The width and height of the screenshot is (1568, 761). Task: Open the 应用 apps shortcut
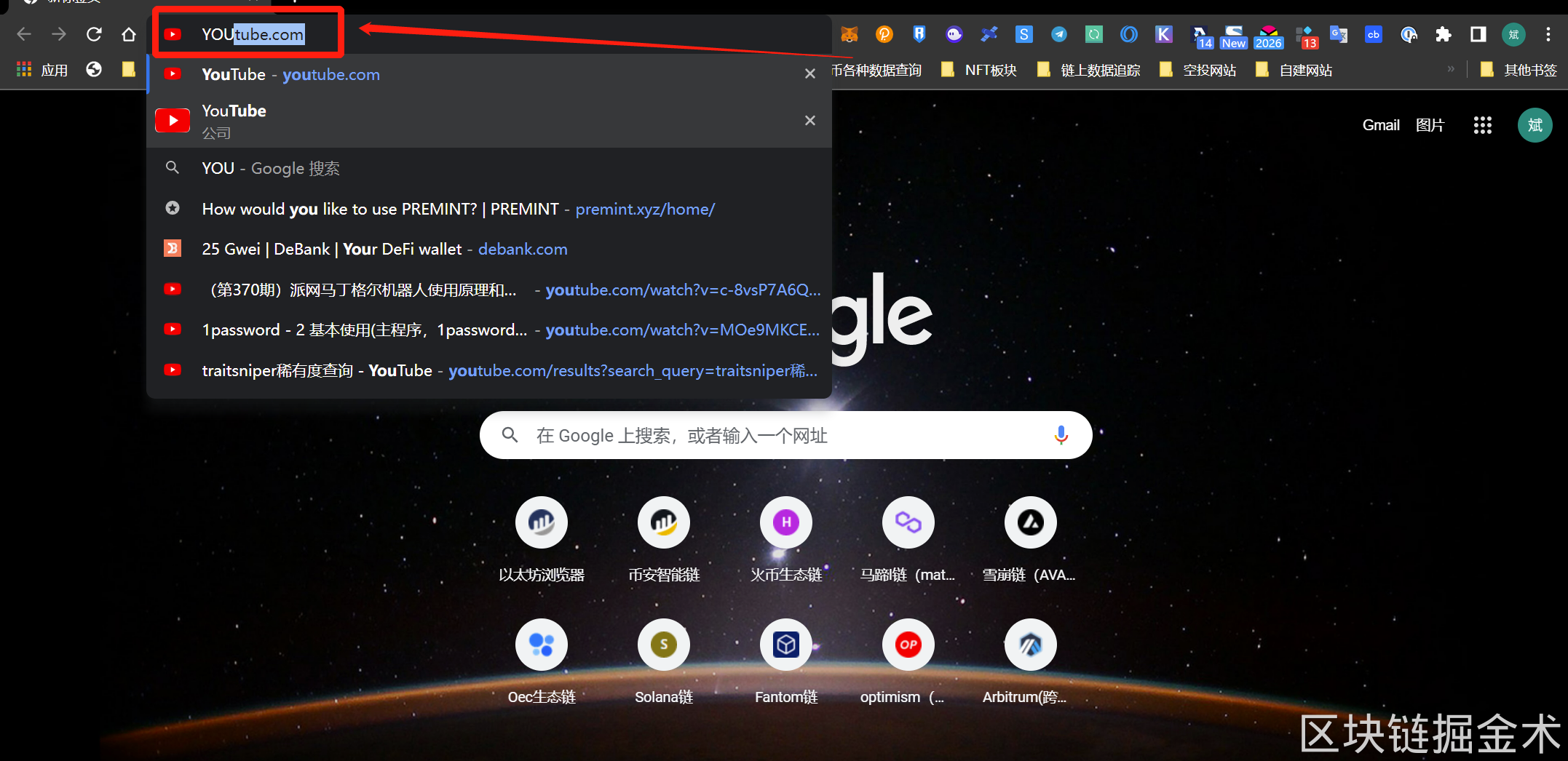pos(42,70)
